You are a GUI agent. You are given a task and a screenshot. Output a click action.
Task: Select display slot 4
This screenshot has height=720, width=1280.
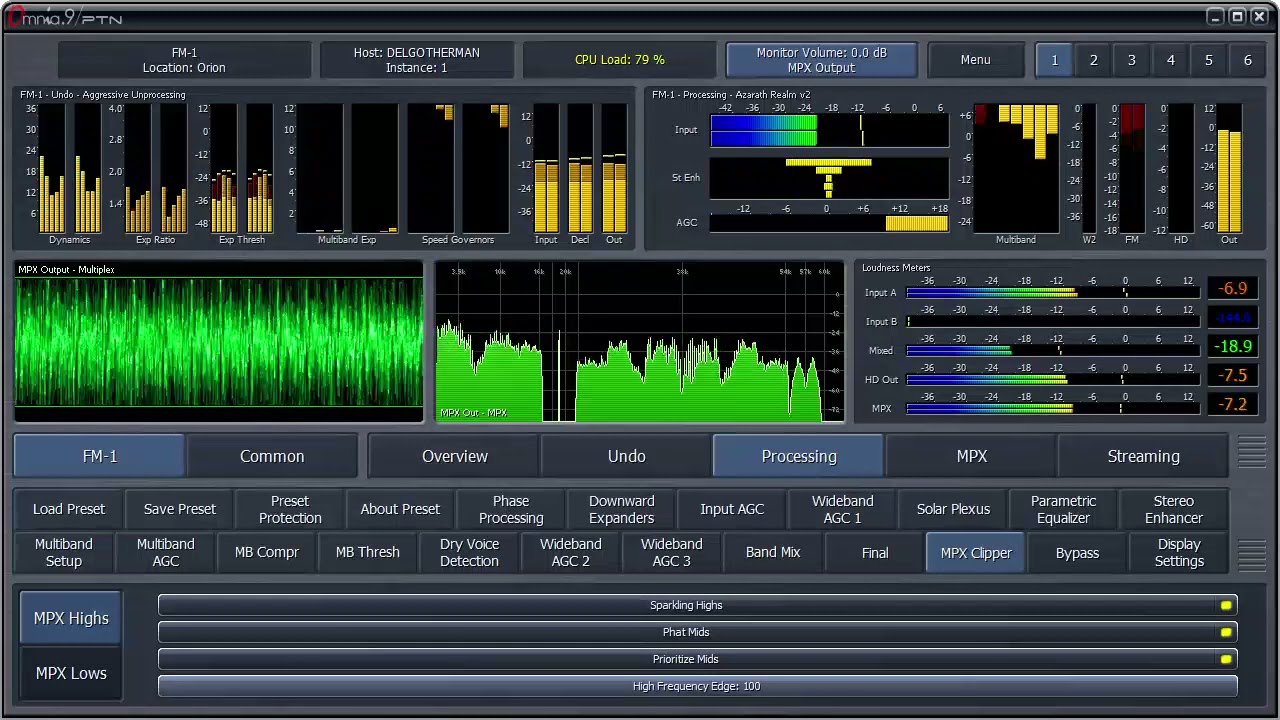click(x=1170, y=60)
